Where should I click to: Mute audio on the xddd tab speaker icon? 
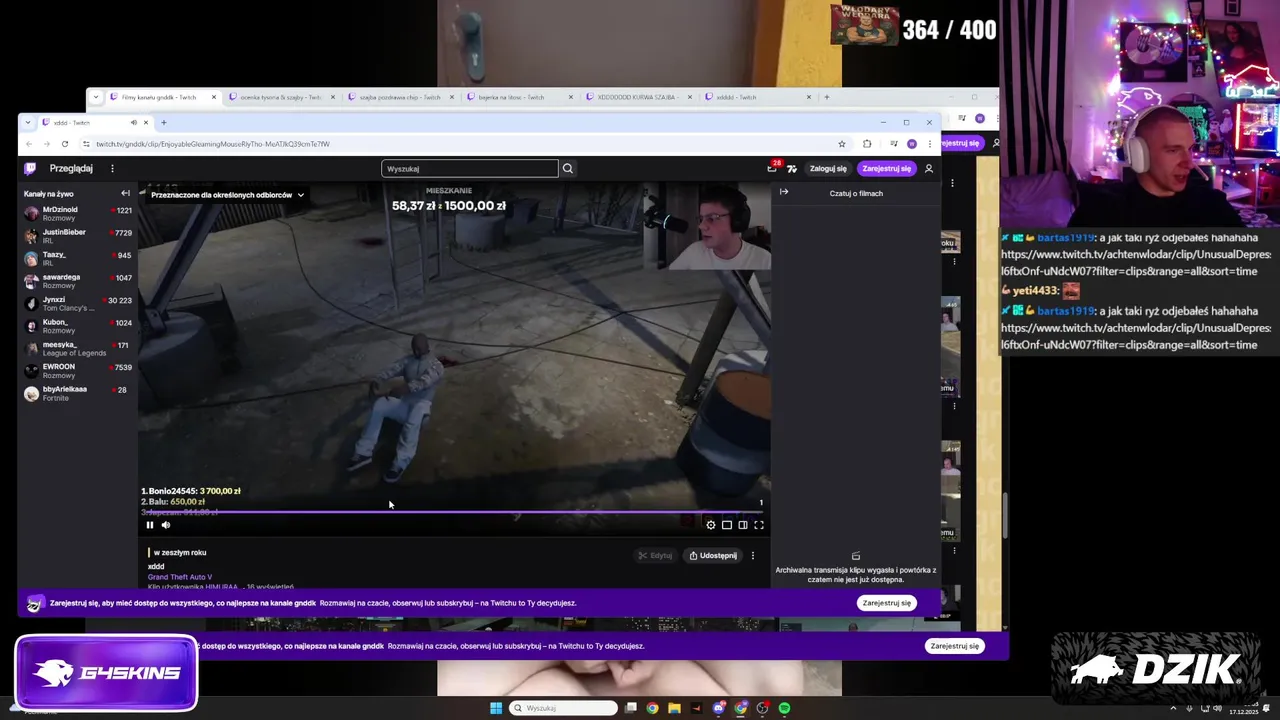tap(133, 123)
